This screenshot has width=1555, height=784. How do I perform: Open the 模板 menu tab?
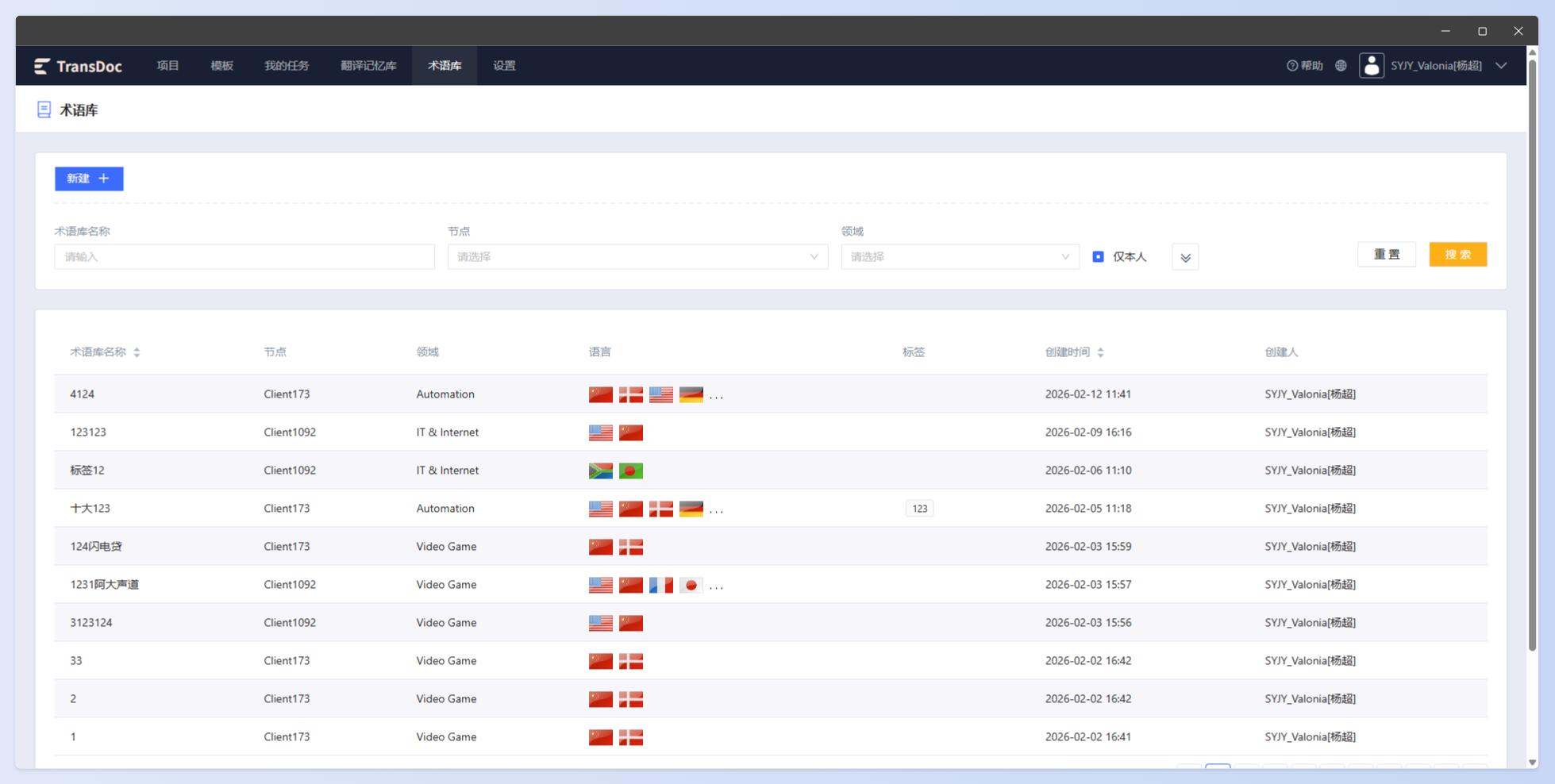point(221,66)
